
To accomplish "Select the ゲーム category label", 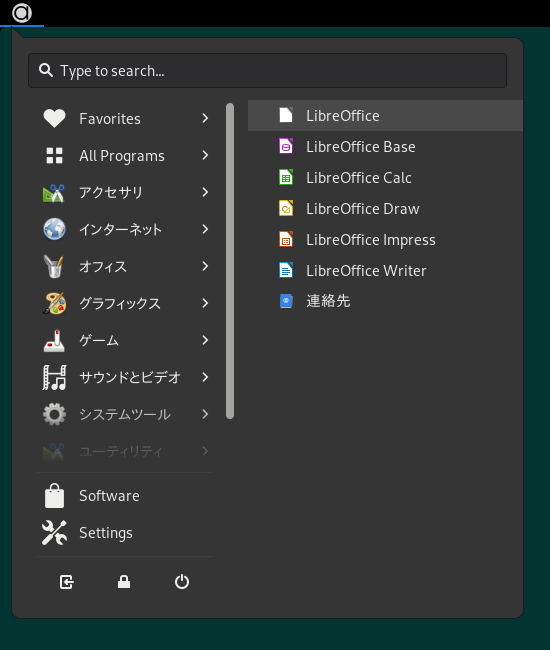I will [99, 340].
